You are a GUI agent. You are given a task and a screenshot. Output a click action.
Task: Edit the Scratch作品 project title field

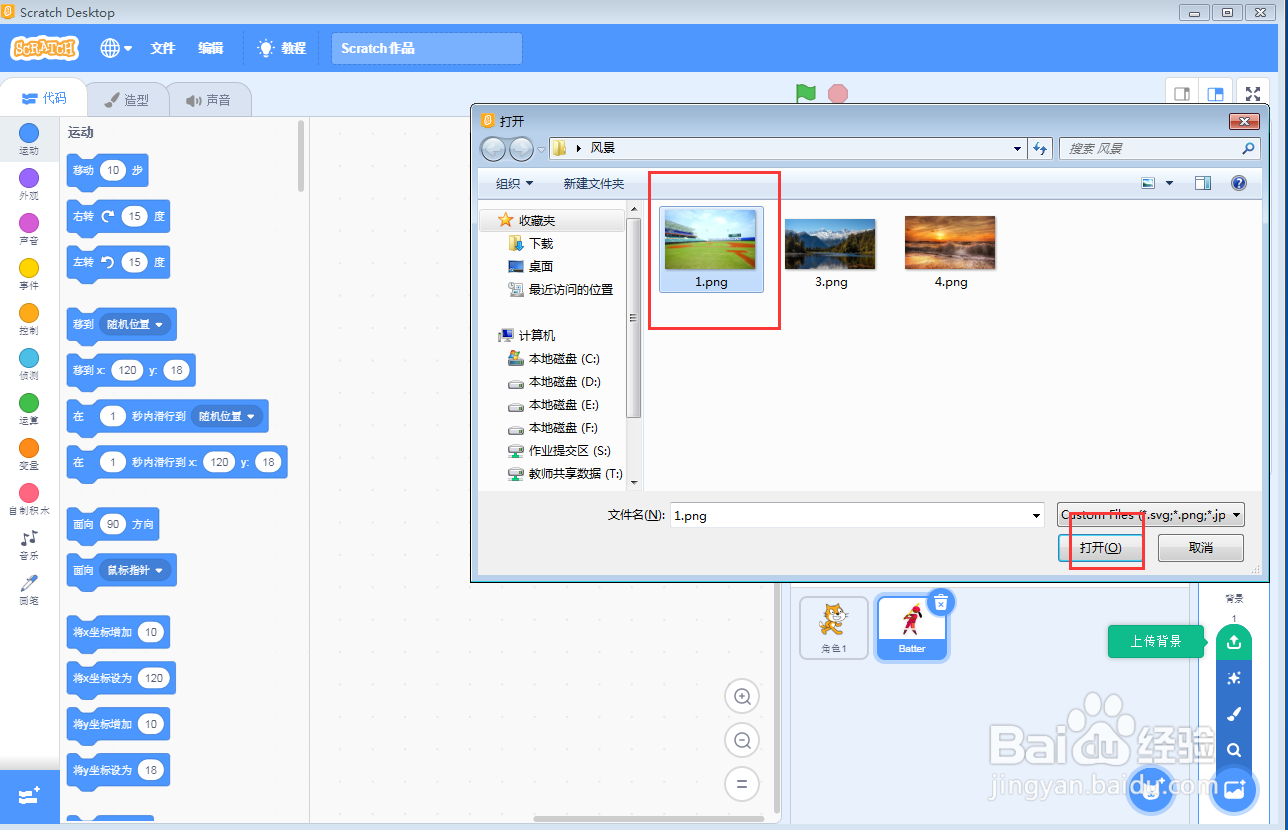[x=427, y=48]
